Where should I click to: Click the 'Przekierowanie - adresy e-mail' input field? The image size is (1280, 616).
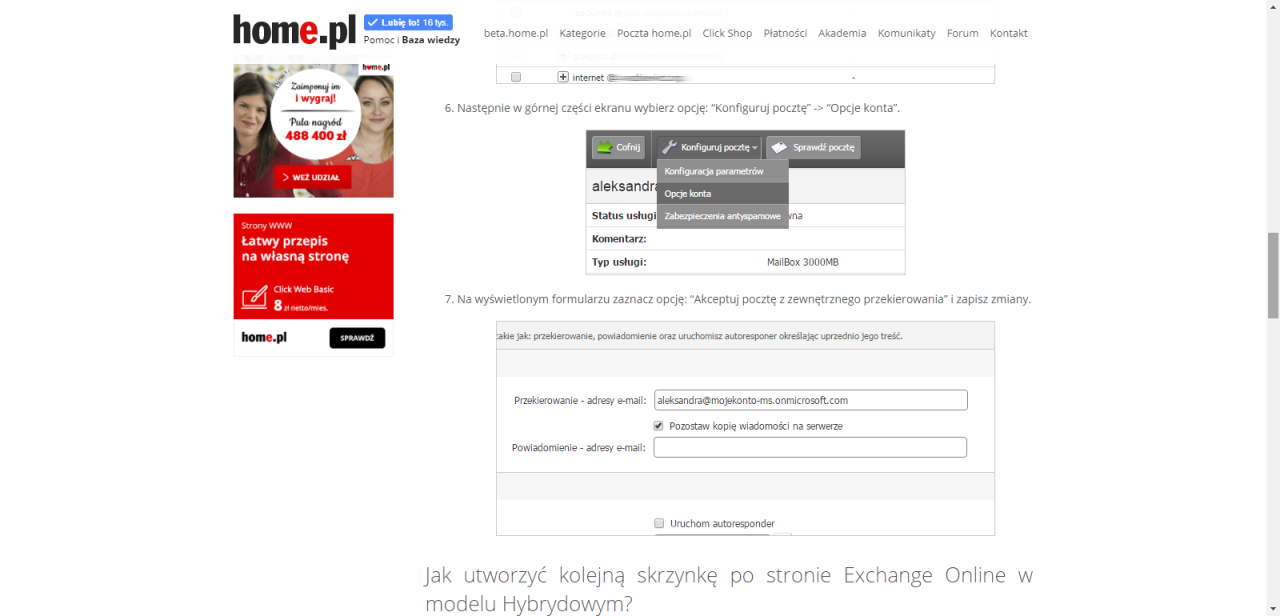[810, 400]
